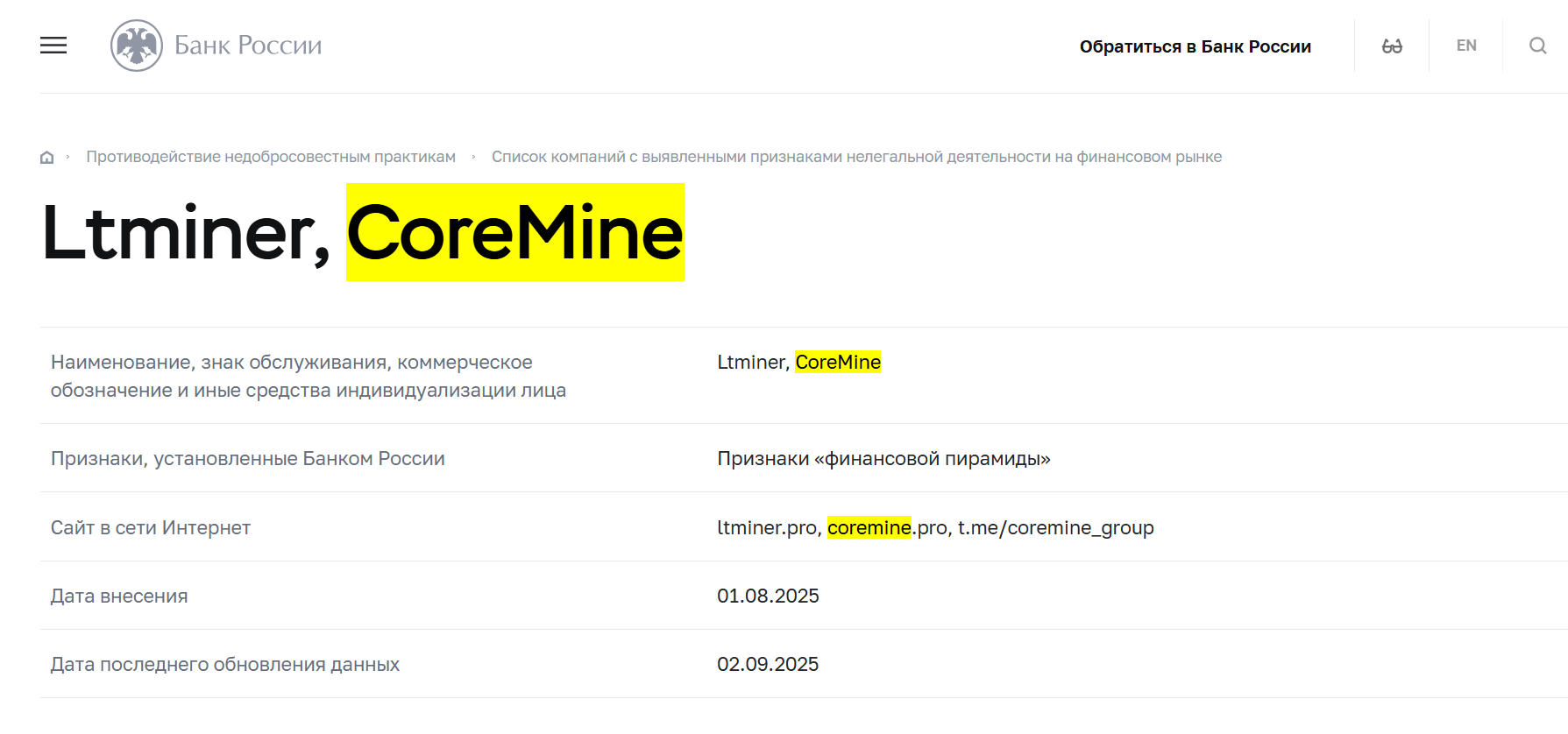
Task: Select the date 01.08.2025
Action: click(x=768, y=596)
